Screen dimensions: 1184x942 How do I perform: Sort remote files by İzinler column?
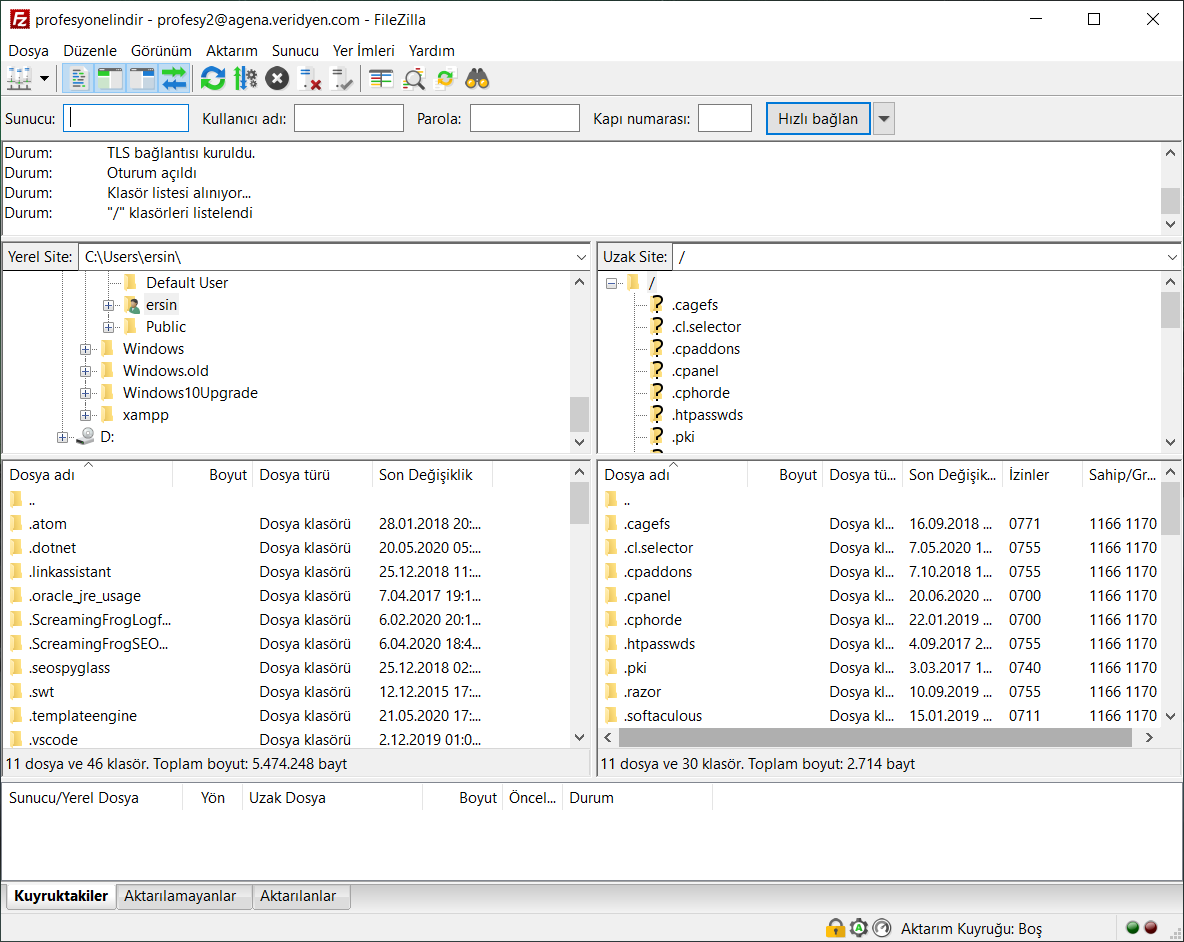pyautogui.click(x=1042, y=475)
